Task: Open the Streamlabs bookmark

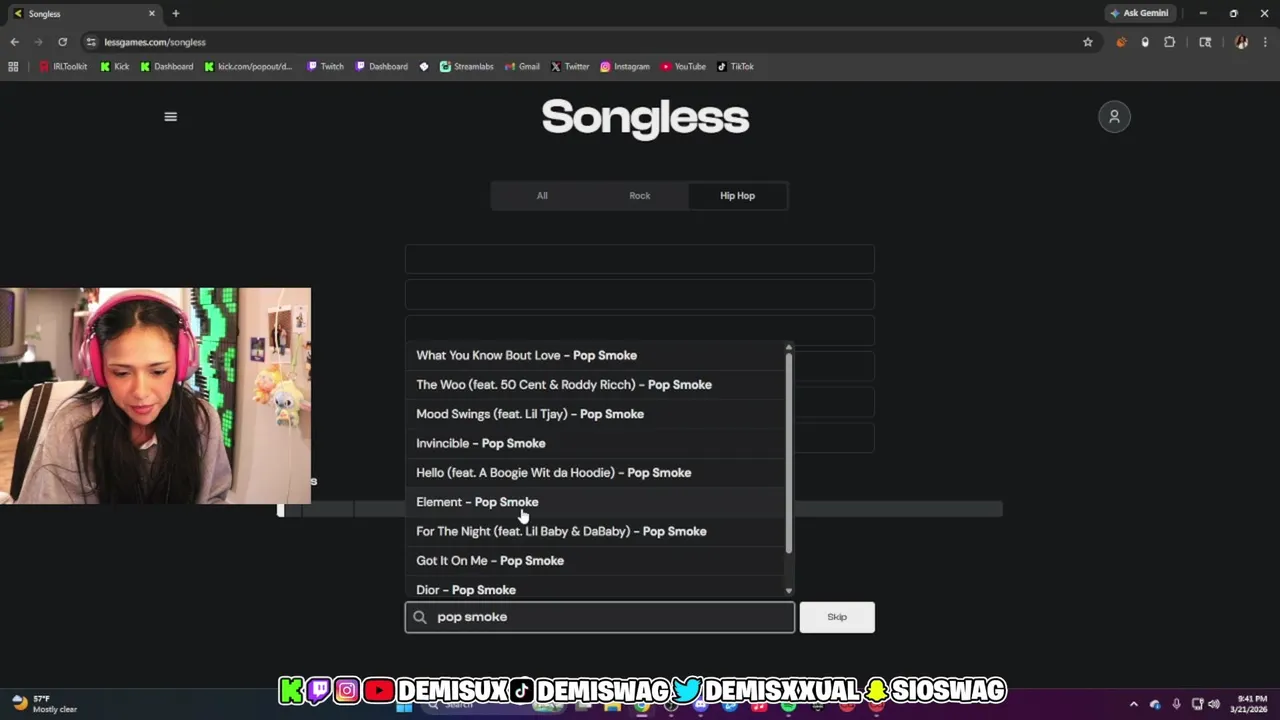Action: pos(467,67)
